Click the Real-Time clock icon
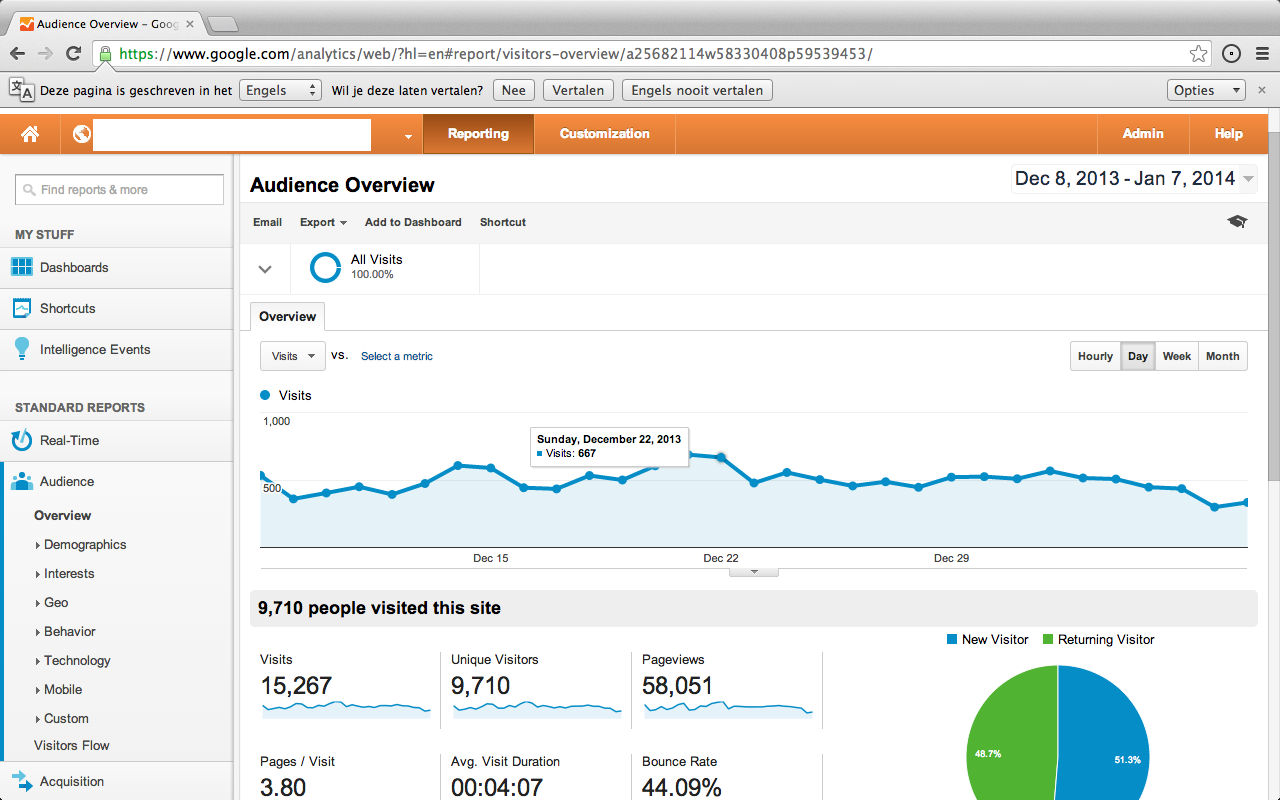The width and height of the screenshot is (1280, 800). coord(21,440)
